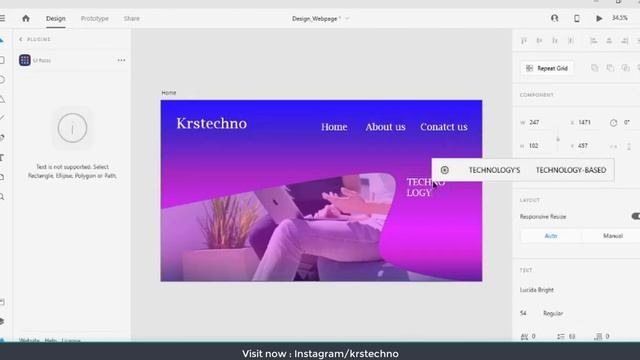640x360 pixels.
Task: Click the Align Middle vertically icon
Action: pos(539,40)
